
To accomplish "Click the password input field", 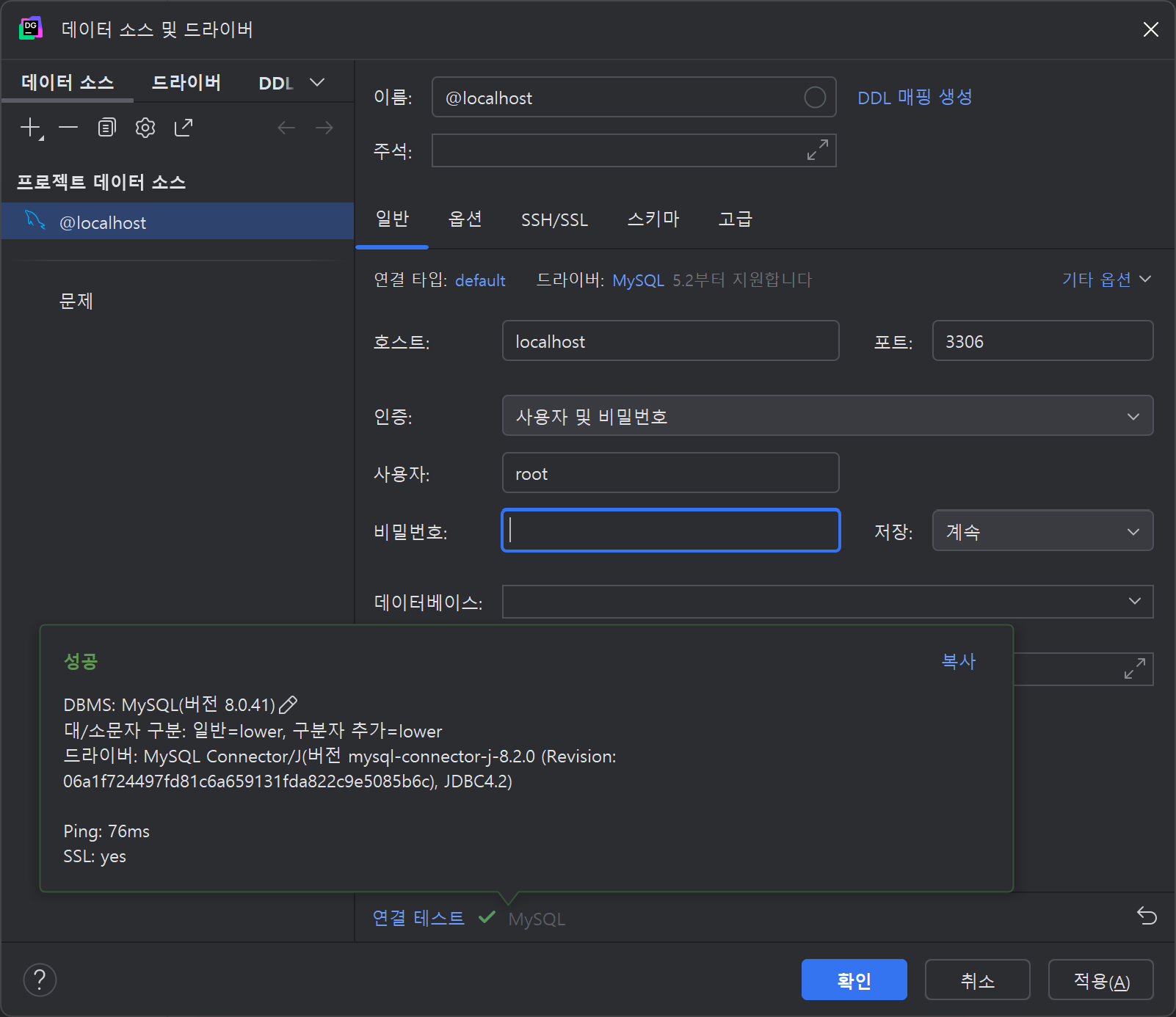I will 670,530.
